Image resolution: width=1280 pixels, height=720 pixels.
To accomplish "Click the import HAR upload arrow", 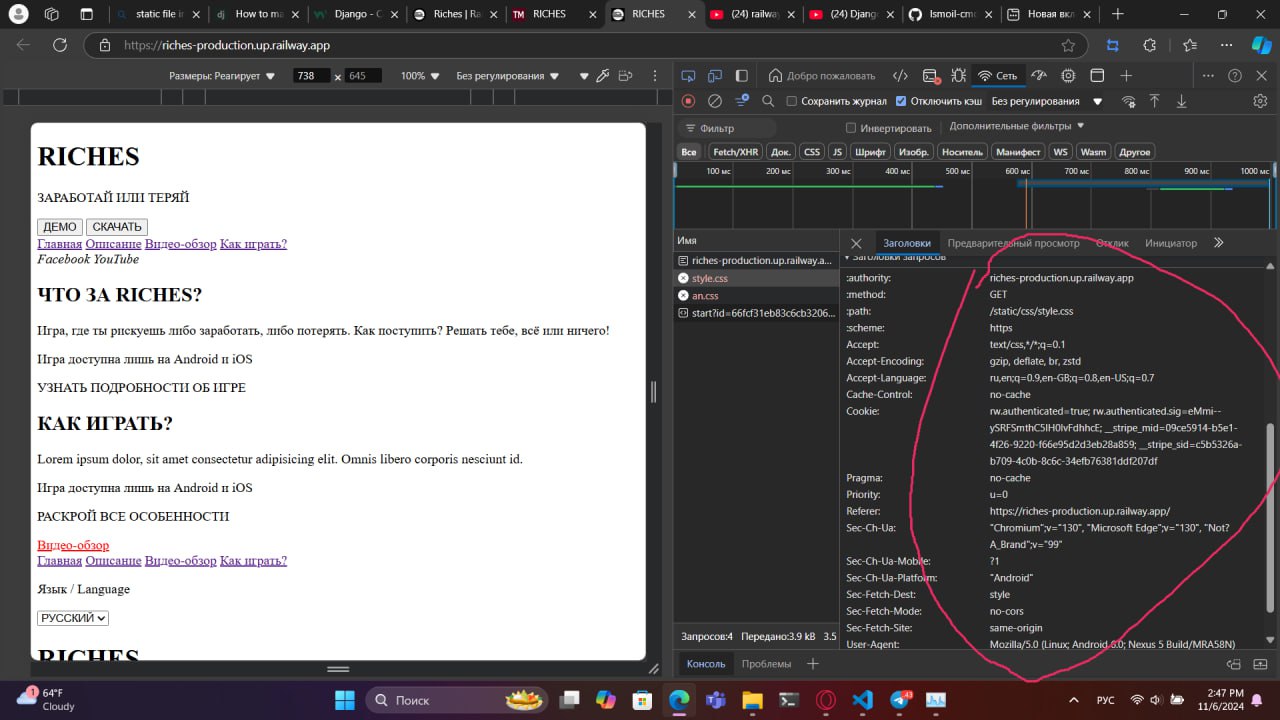I will pos(1154,101).
